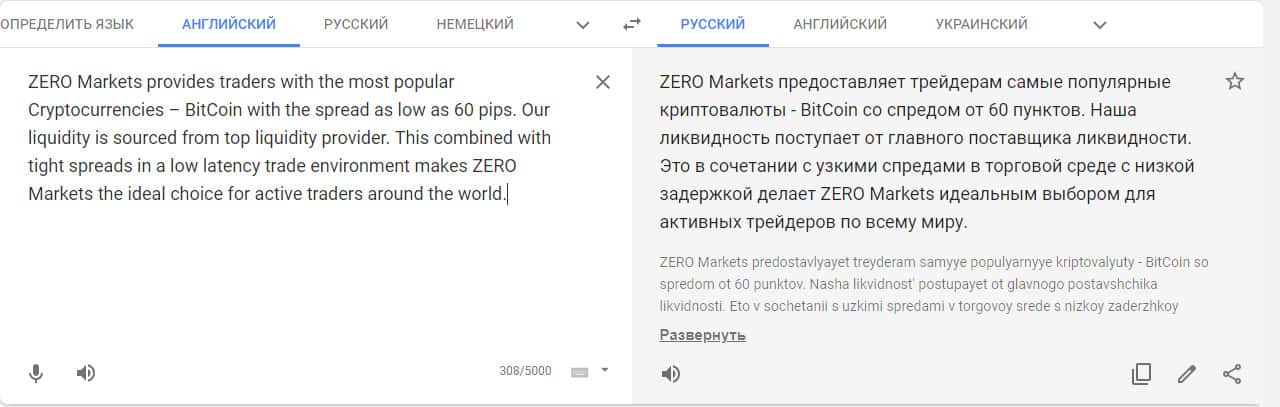Listen to the English source text

pyautogui.click(x=86, y=373)
